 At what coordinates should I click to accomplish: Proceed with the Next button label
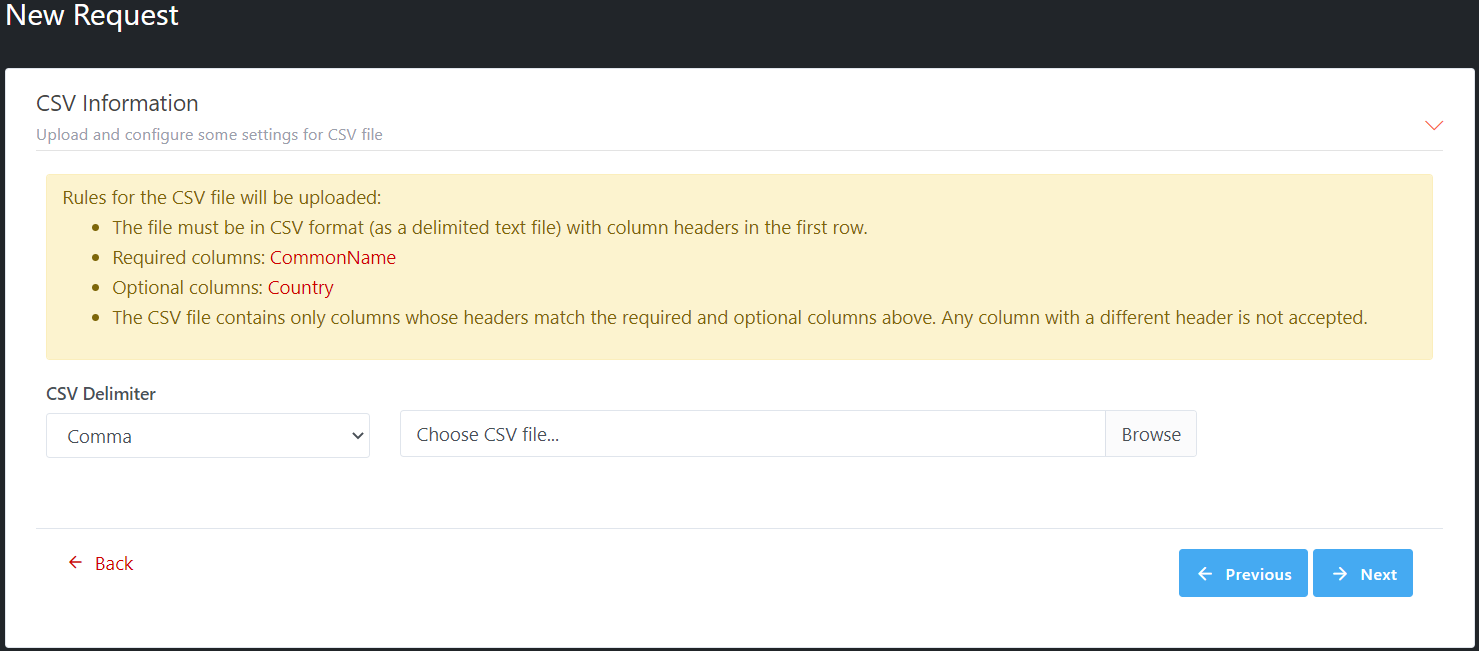pyautogui.click(x=1378, y=574)
